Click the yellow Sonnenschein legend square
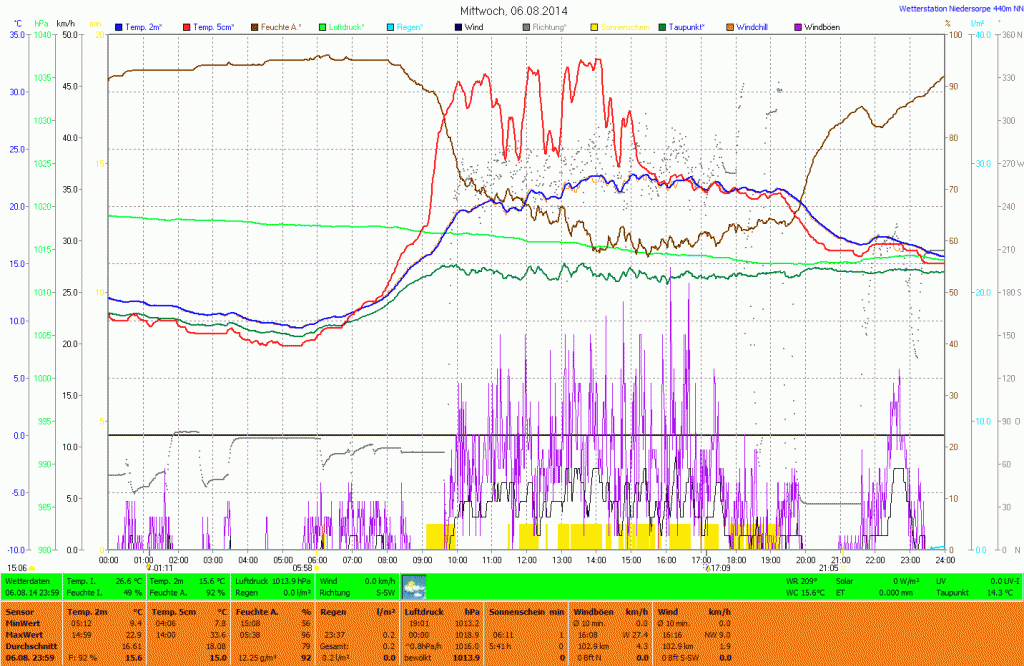The width and height of the screenshot is (1024, 666). pos(595,26)
